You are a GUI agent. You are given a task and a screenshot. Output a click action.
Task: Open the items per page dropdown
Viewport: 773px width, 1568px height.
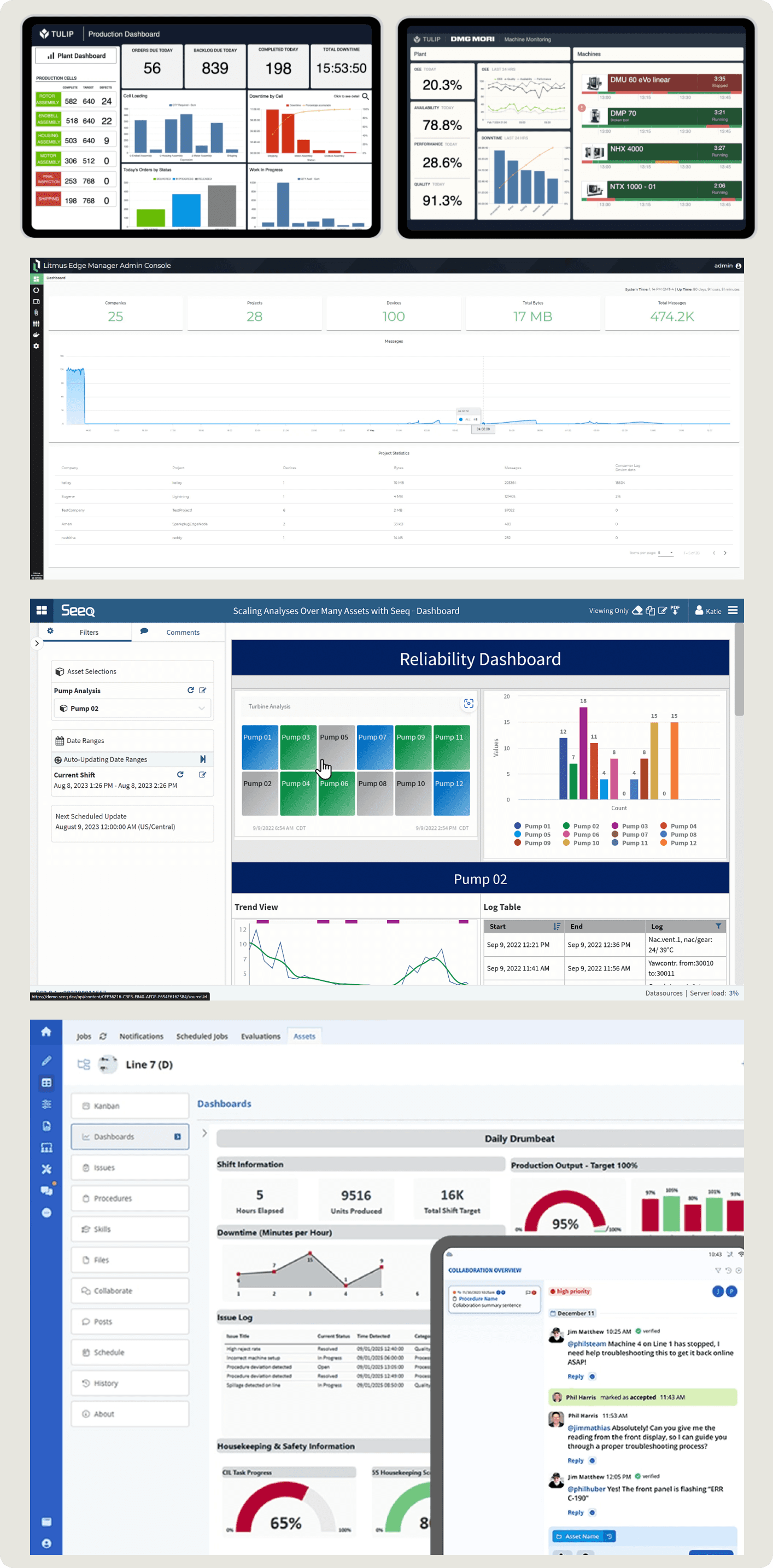(x=666, y=553)
